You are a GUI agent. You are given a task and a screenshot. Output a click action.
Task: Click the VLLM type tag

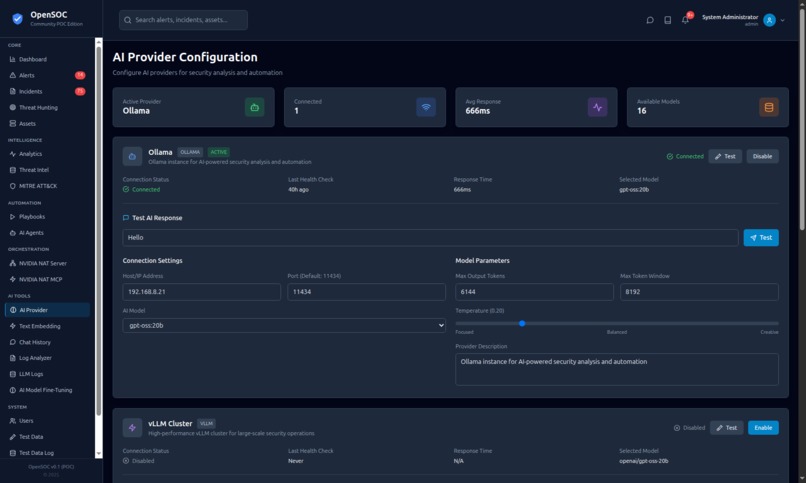pos(206,423)
